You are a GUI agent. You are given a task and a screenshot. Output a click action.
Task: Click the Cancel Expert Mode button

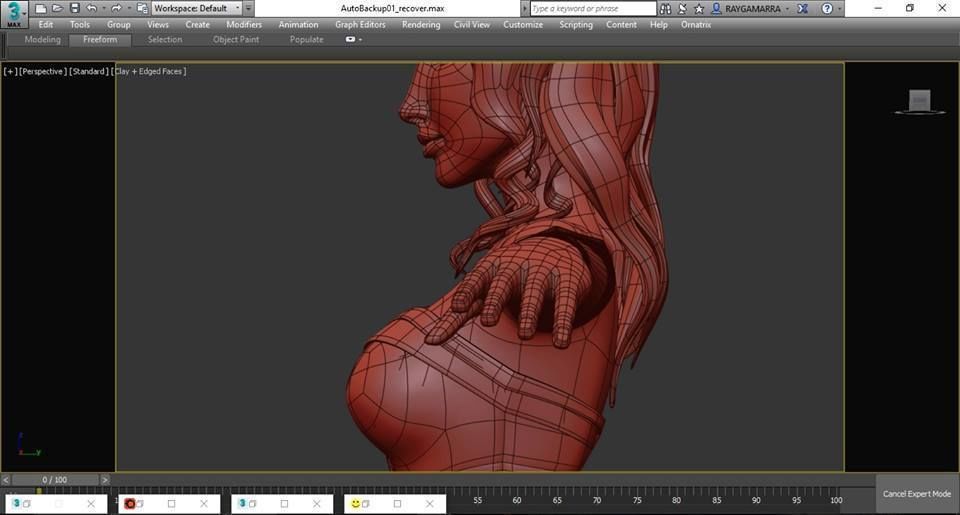coord(917,494)
